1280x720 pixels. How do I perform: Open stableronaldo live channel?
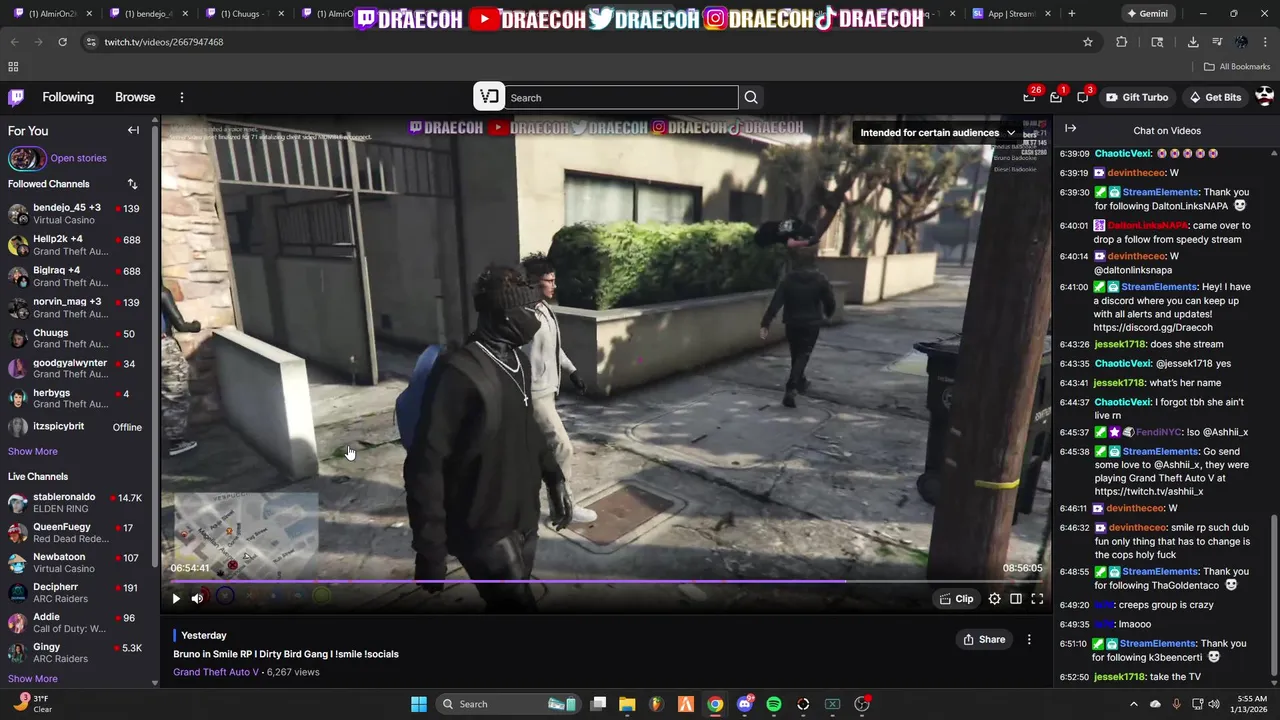pos(78,502)
